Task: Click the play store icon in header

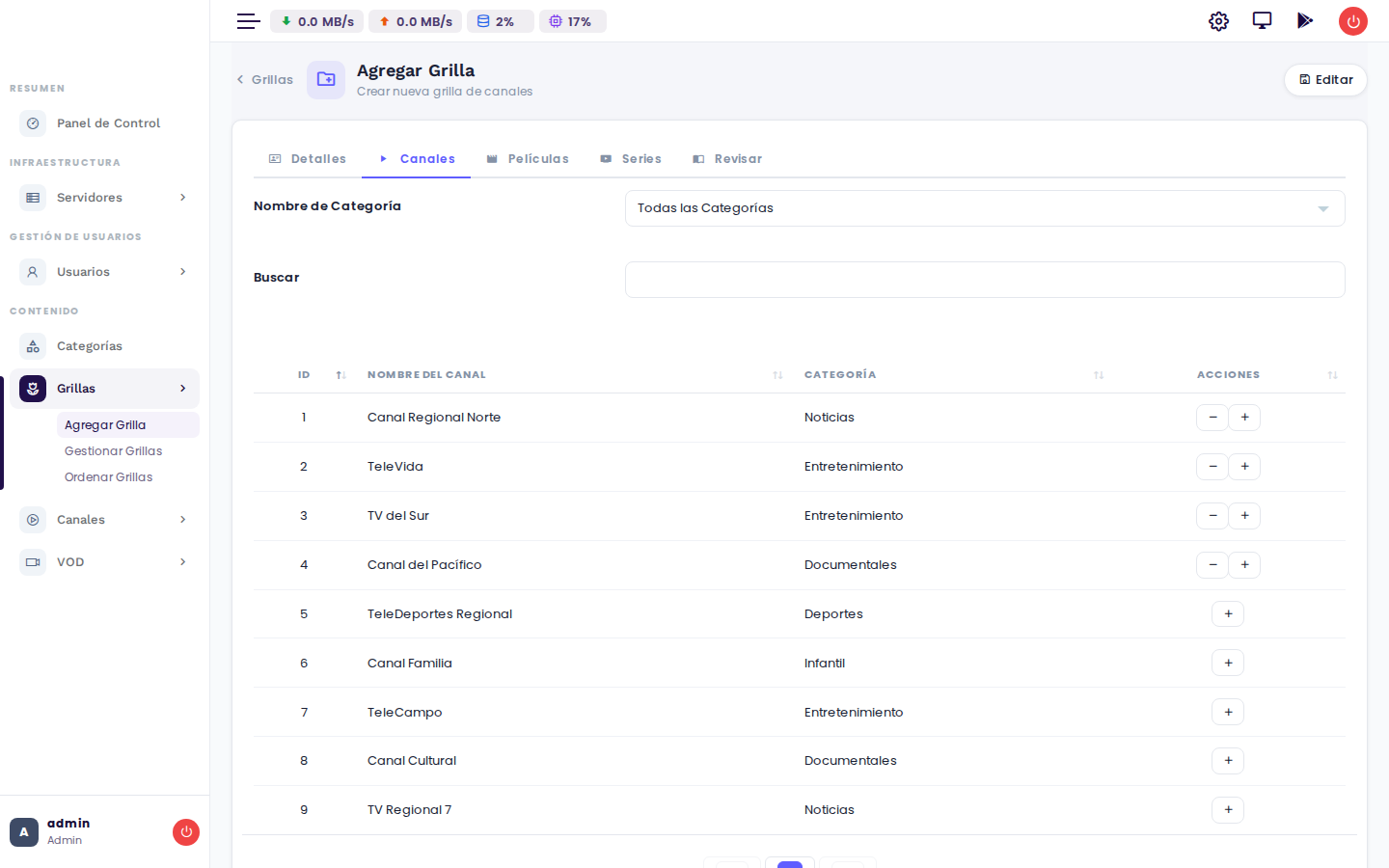Action: (1305, 20)
